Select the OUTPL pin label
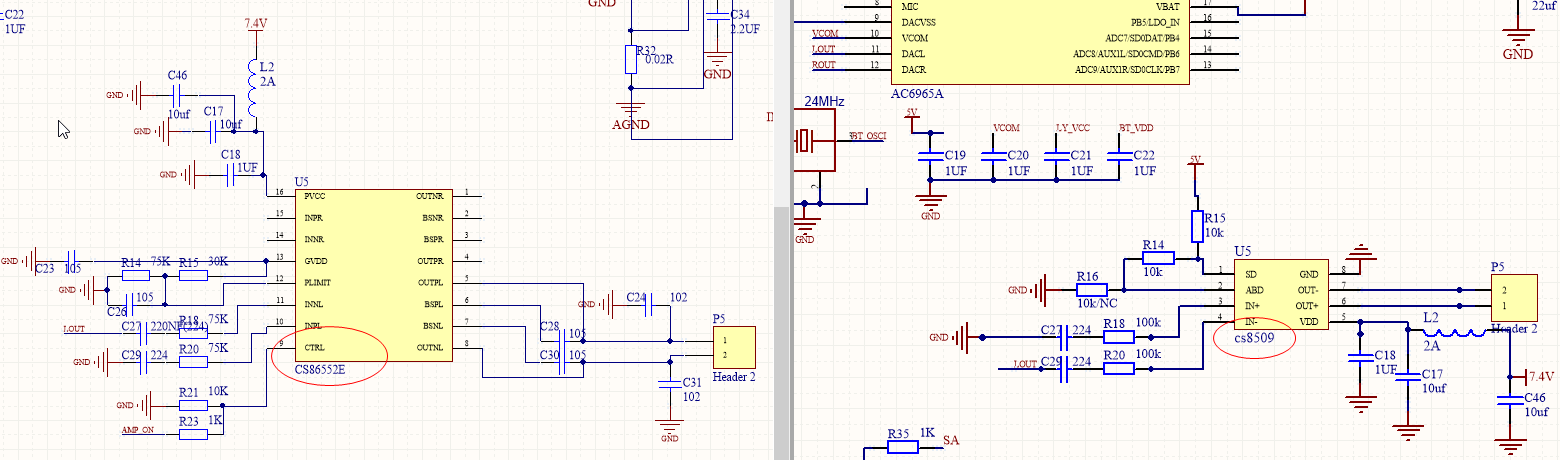The width and height of the screenshot is (1560, 460). pyautogui.click(x=429, y=283)
